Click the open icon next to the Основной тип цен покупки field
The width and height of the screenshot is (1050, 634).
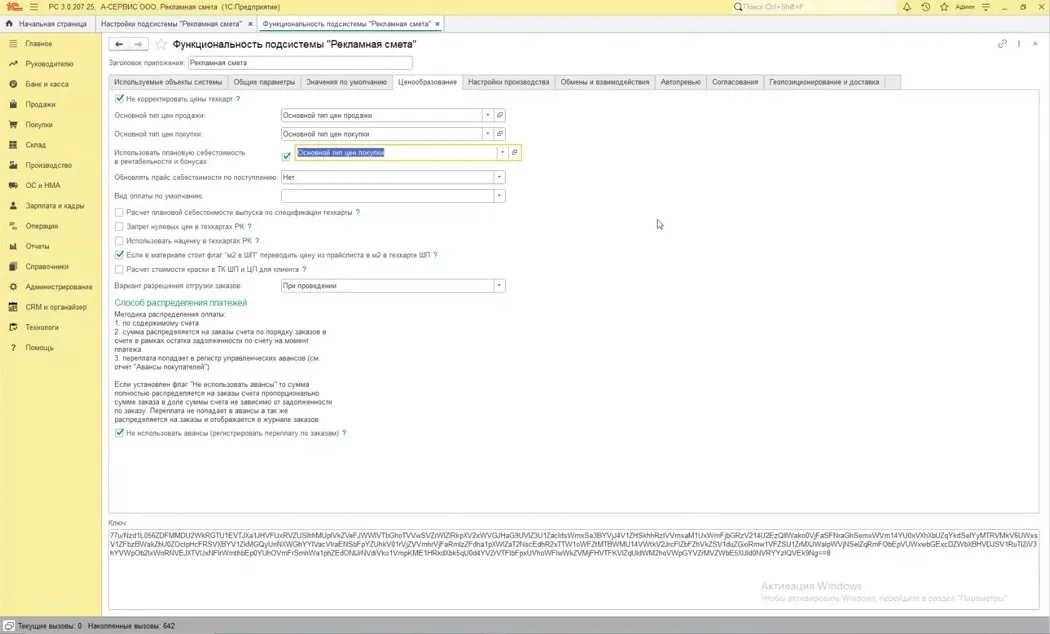(x=500, y=134)
